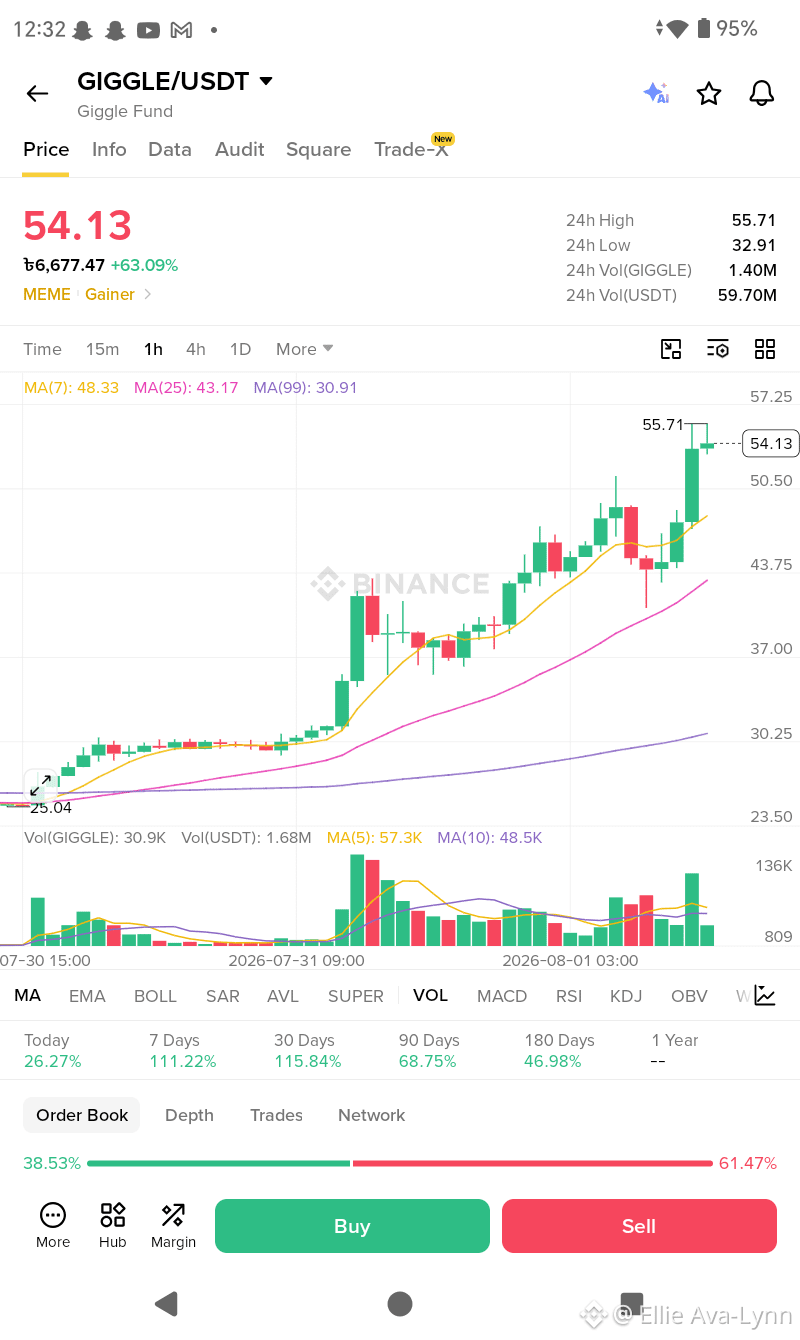Open the Trades tab

276,1115
